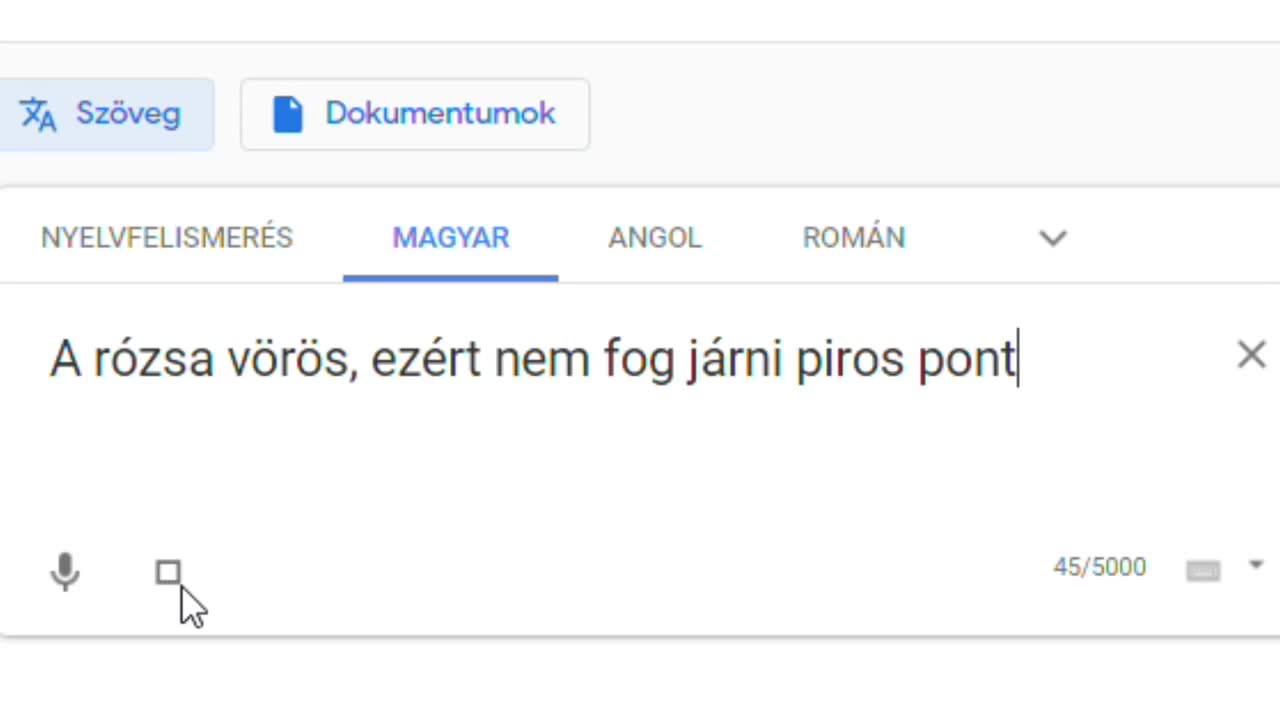Click the Szöveg text label

[128, 114]
